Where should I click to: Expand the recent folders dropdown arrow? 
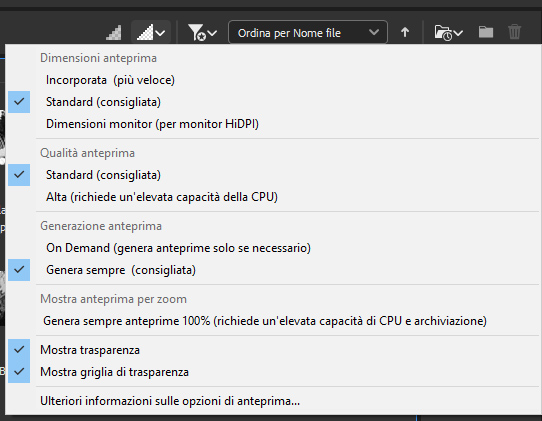click(x=458, y=34)
